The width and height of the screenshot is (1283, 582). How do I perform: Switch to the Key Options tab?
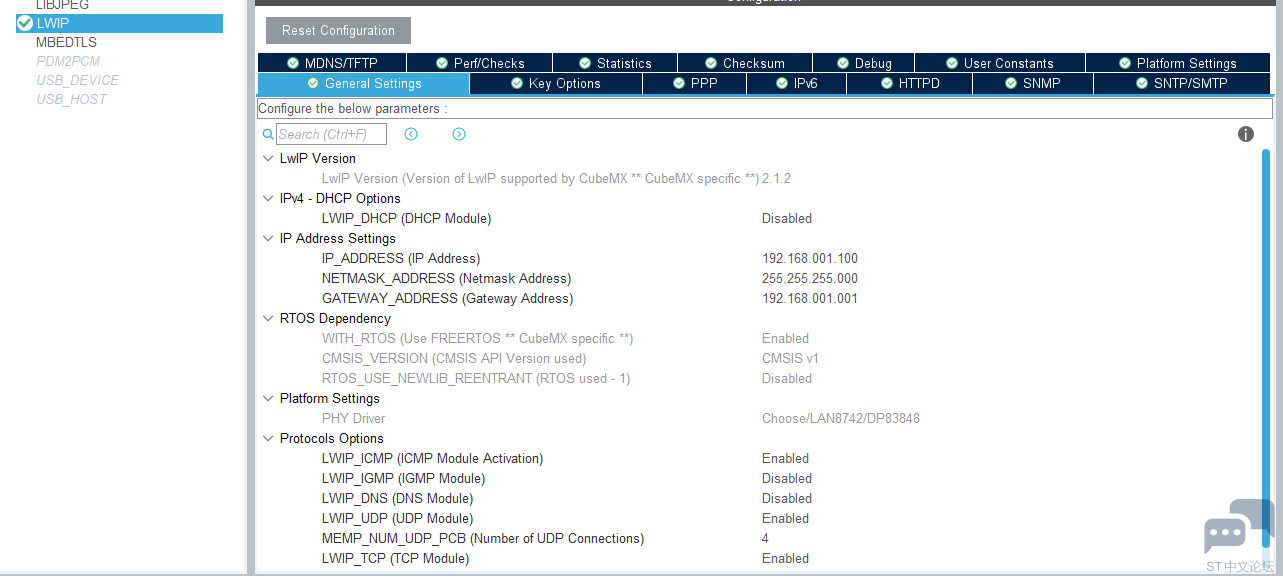coord(555,83)
